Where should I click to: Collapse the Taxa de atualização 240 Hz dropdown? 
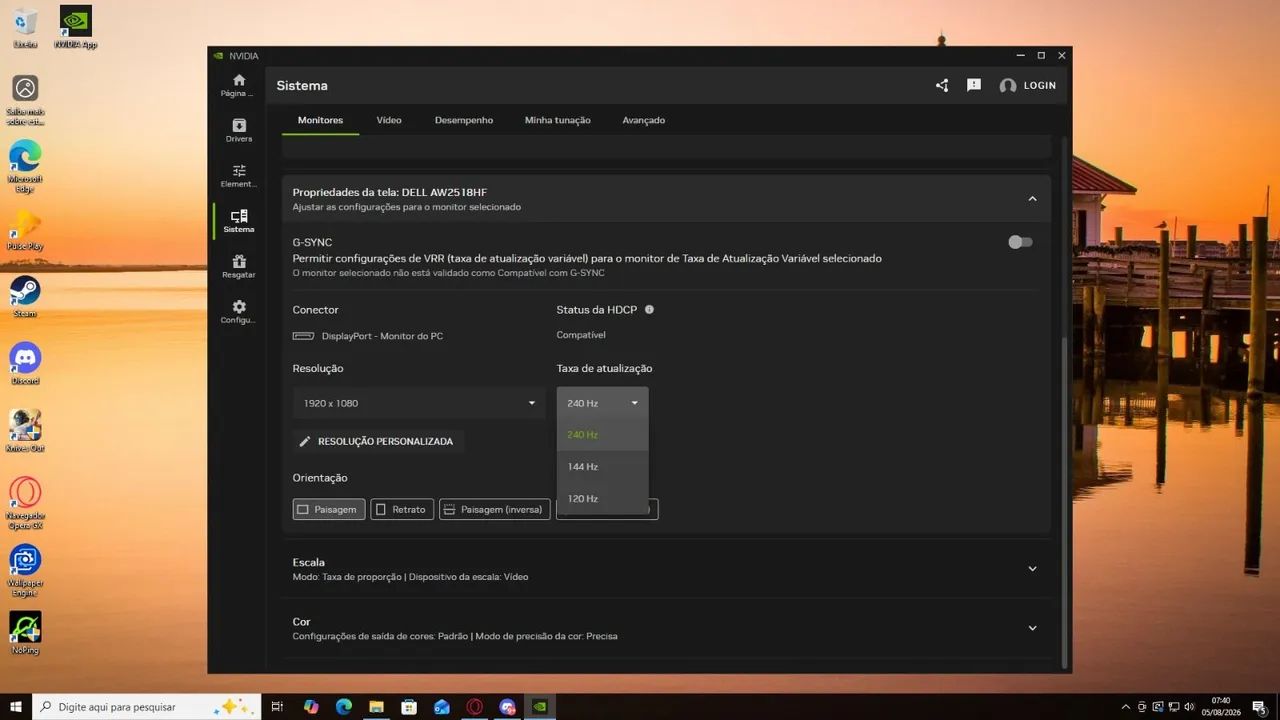pos(603,403)
